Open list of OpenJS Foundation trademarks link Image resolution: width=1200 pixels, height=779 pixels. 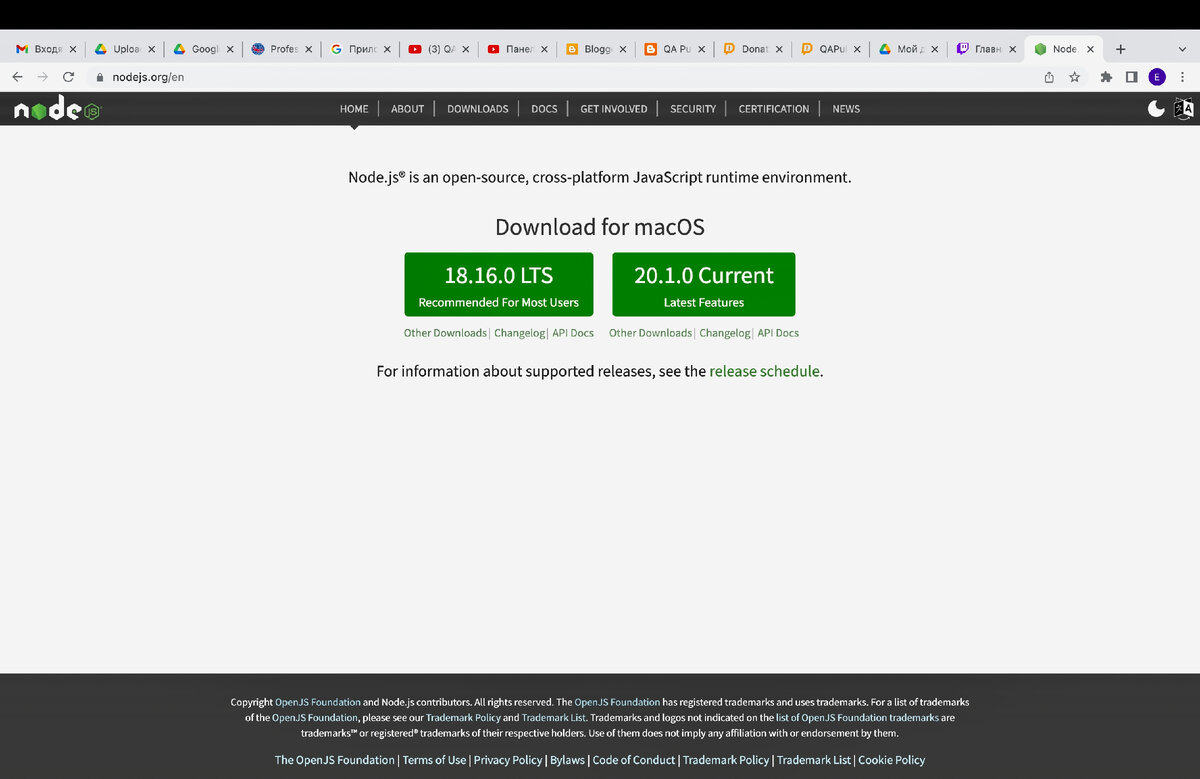coord(857,717)
